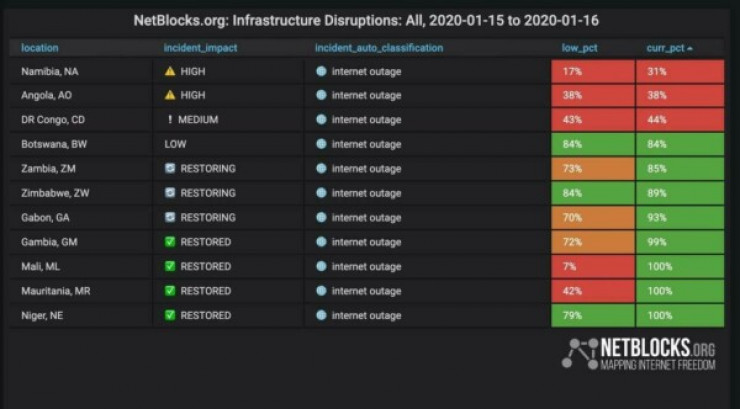Image resolution: width=740 pixels, height=409 pixels.
Task: Click the warning triangle icon for Angola
Action: point(170,95)
